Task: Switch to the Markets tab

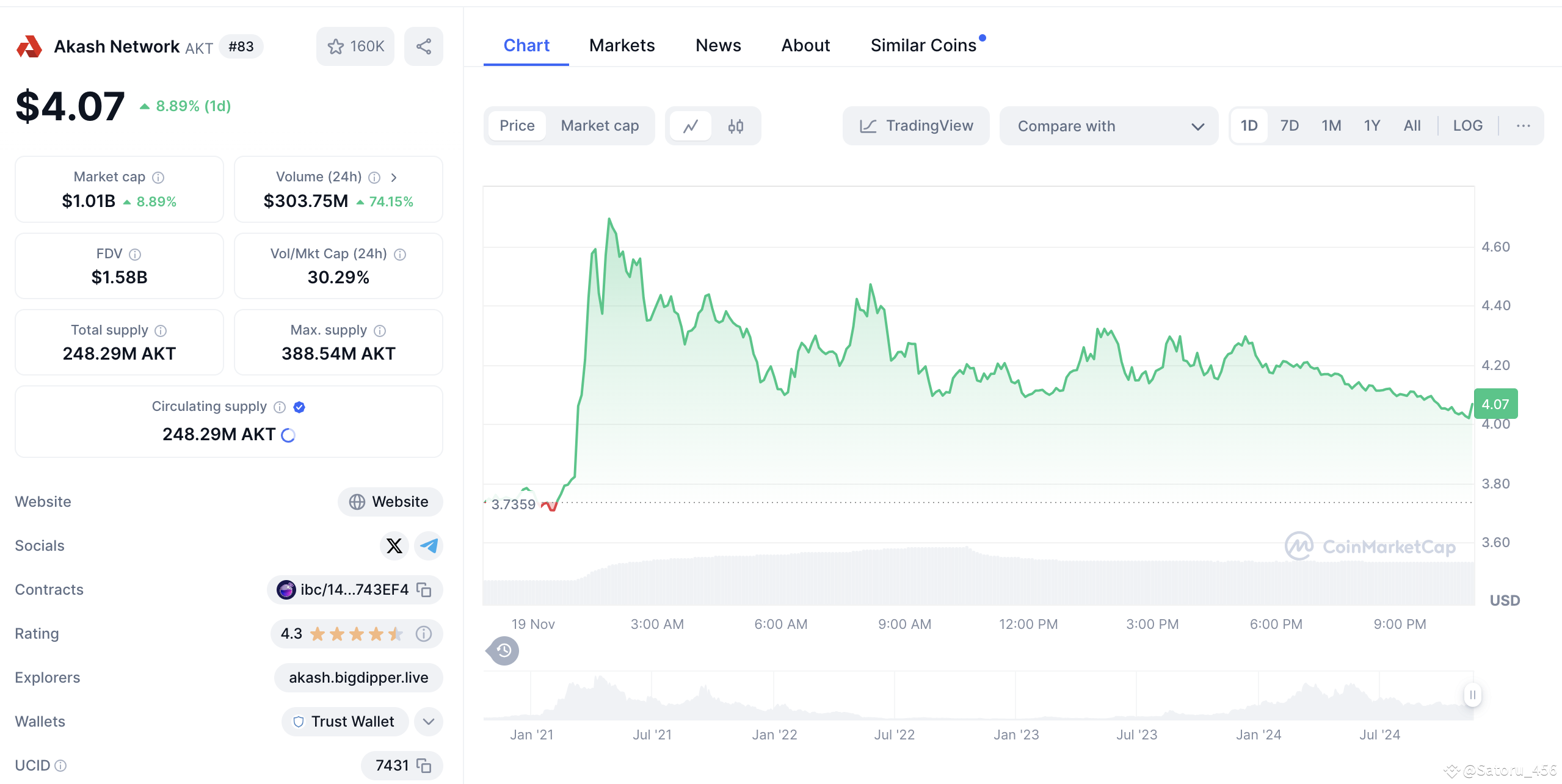Action: 622,46
